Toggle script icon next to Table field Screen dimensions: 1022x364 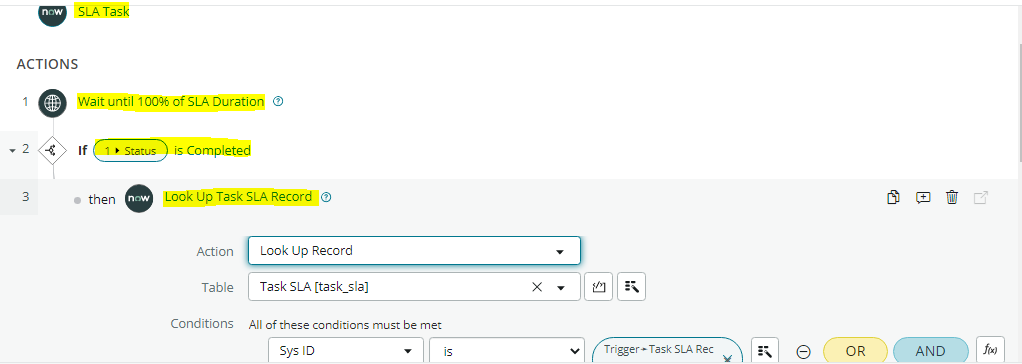point(598,286)
